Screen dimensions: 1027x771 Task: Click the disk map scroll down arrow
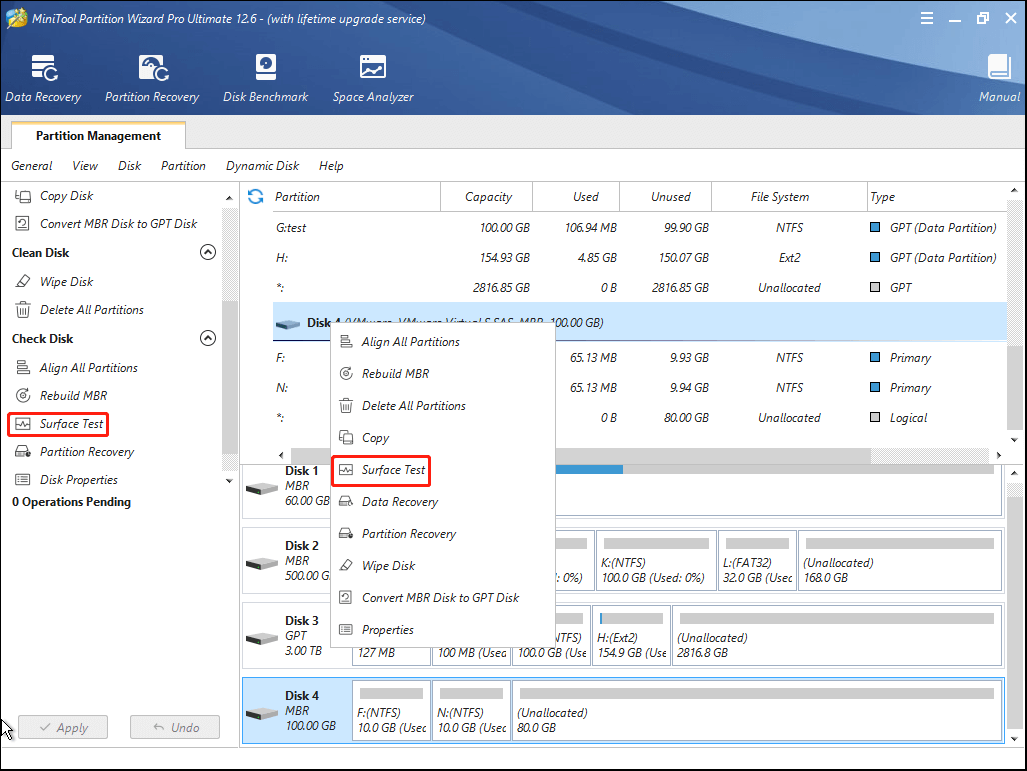(x=1015, y=739)
